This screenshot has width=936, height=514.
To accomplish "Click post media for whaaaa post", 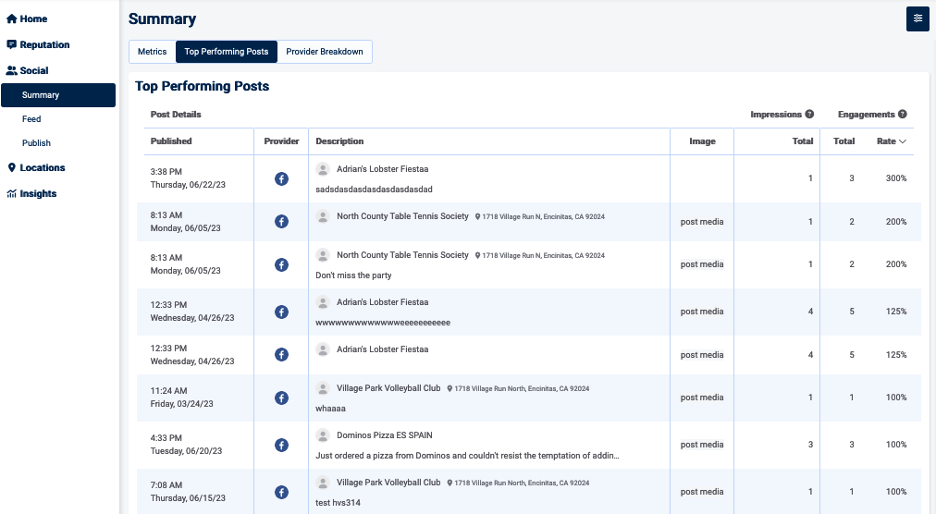I will [x=702, y=398].
